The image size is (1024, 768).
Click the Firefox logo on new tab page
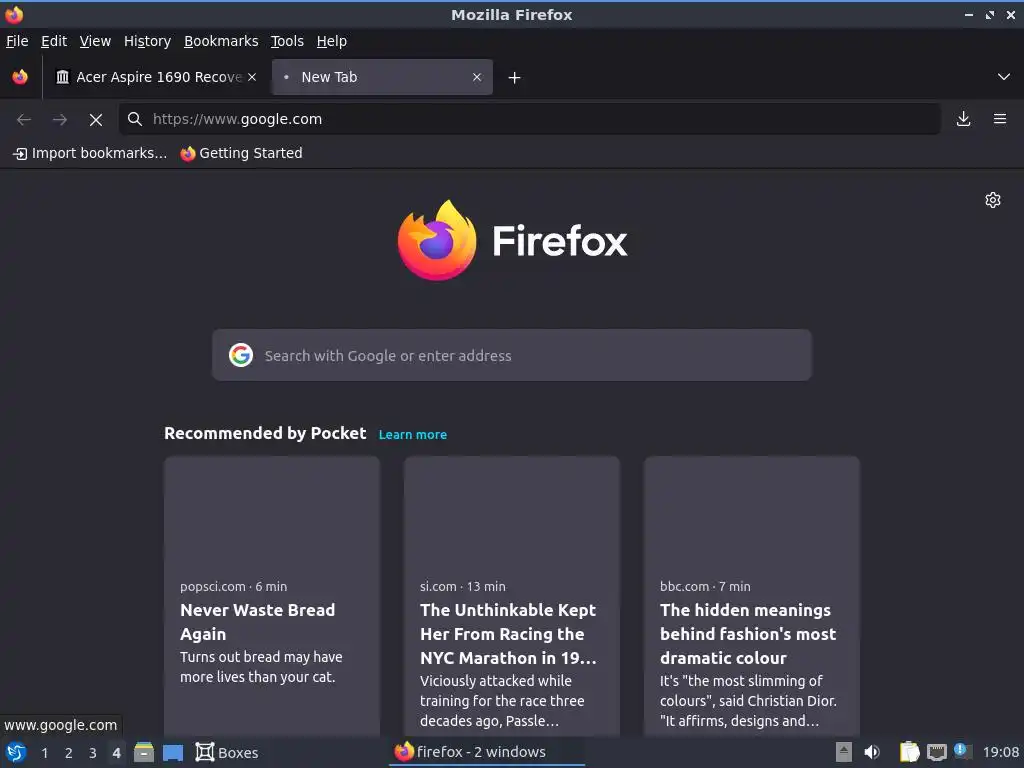pos(513,240)
